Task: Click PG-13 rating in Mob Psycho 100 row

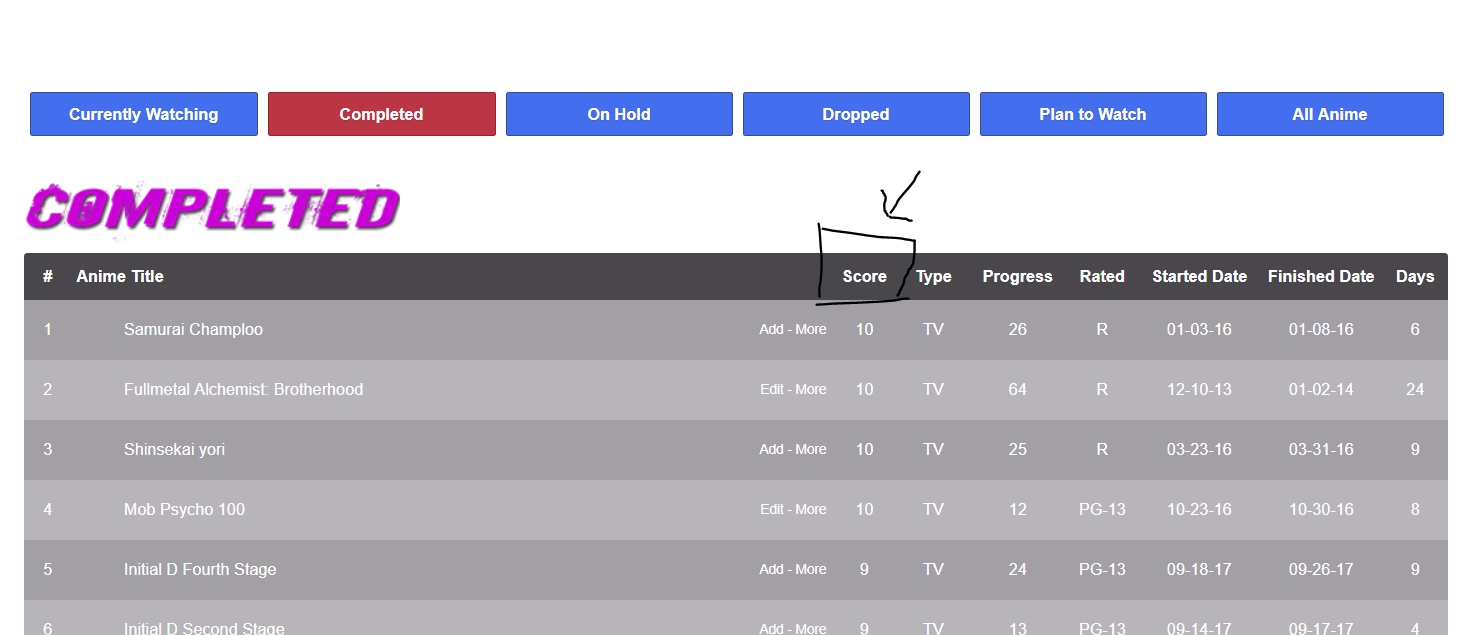Action: 1102,509
